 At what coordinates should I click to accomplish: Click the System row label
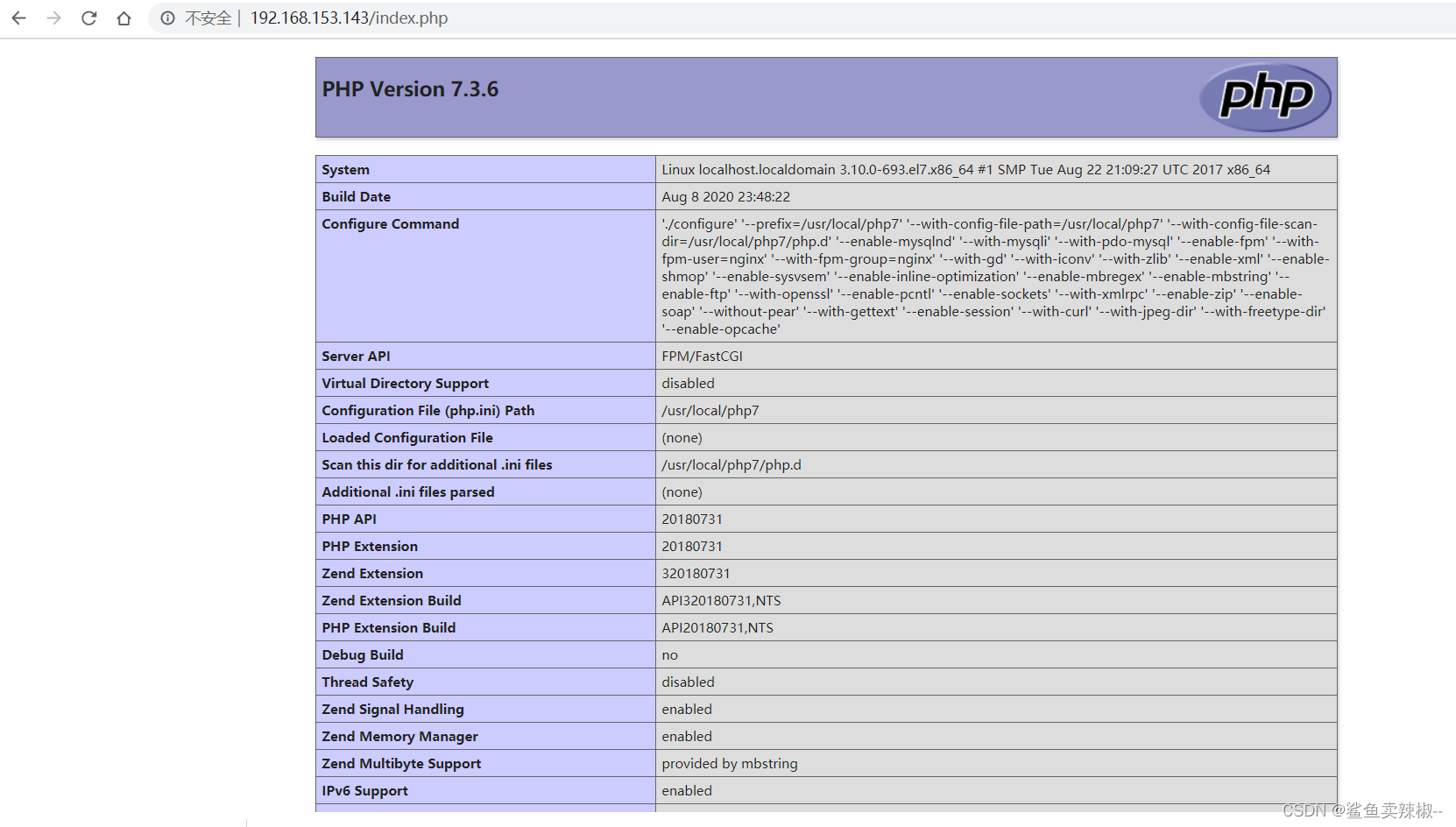click(346, 169)
